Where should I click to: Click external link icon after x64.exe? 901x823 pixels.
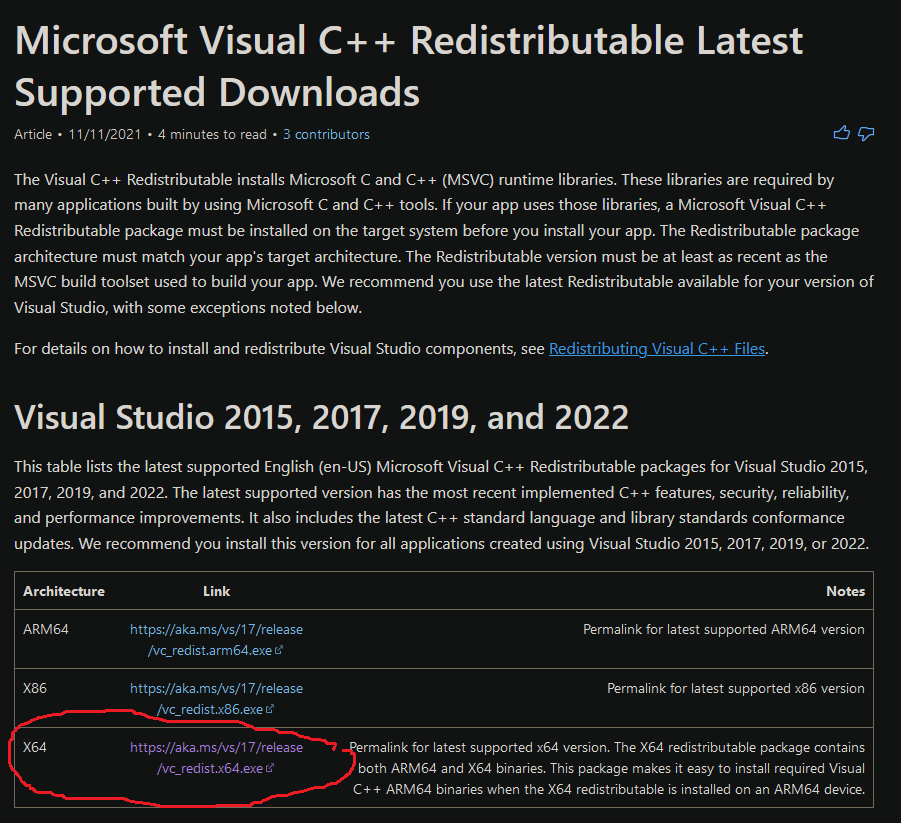coord(269,768)
